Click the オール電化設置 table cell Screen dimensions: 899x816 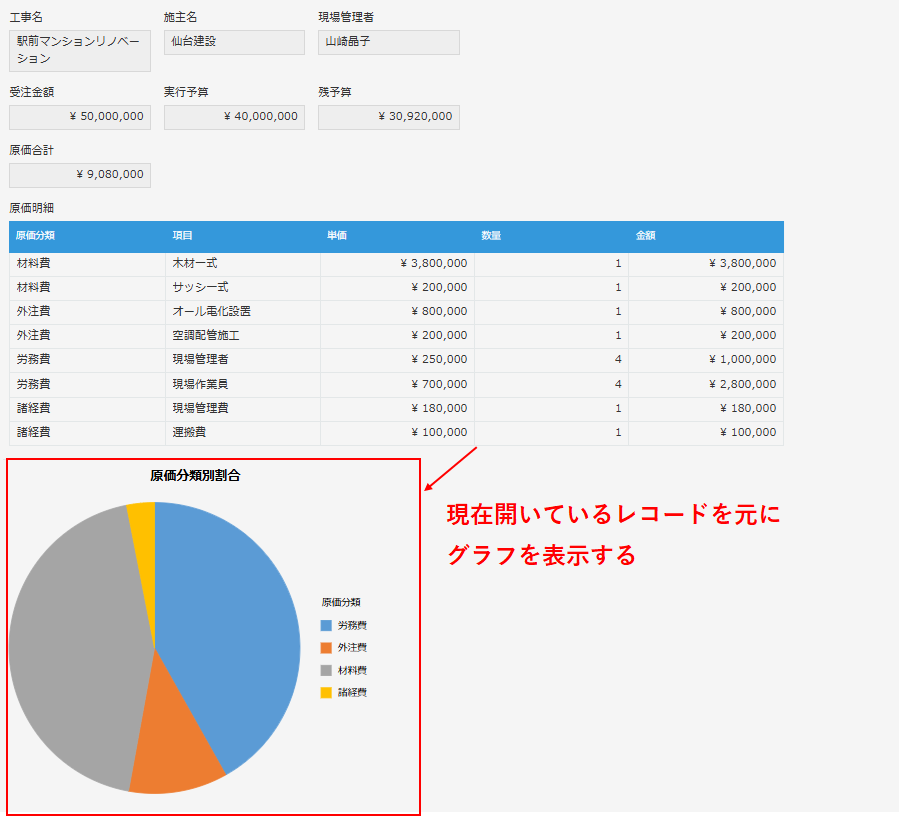tap(242, 312)
